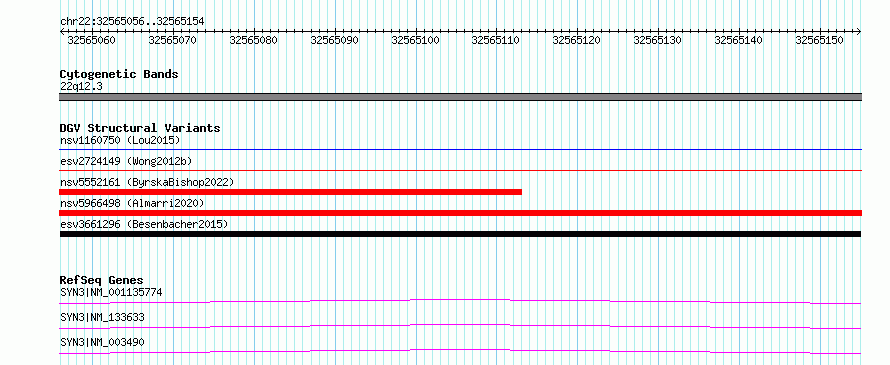Click the short red nsv5552161 variant bar
Viewport: 890px width, 365px height.
click(290, 192)
